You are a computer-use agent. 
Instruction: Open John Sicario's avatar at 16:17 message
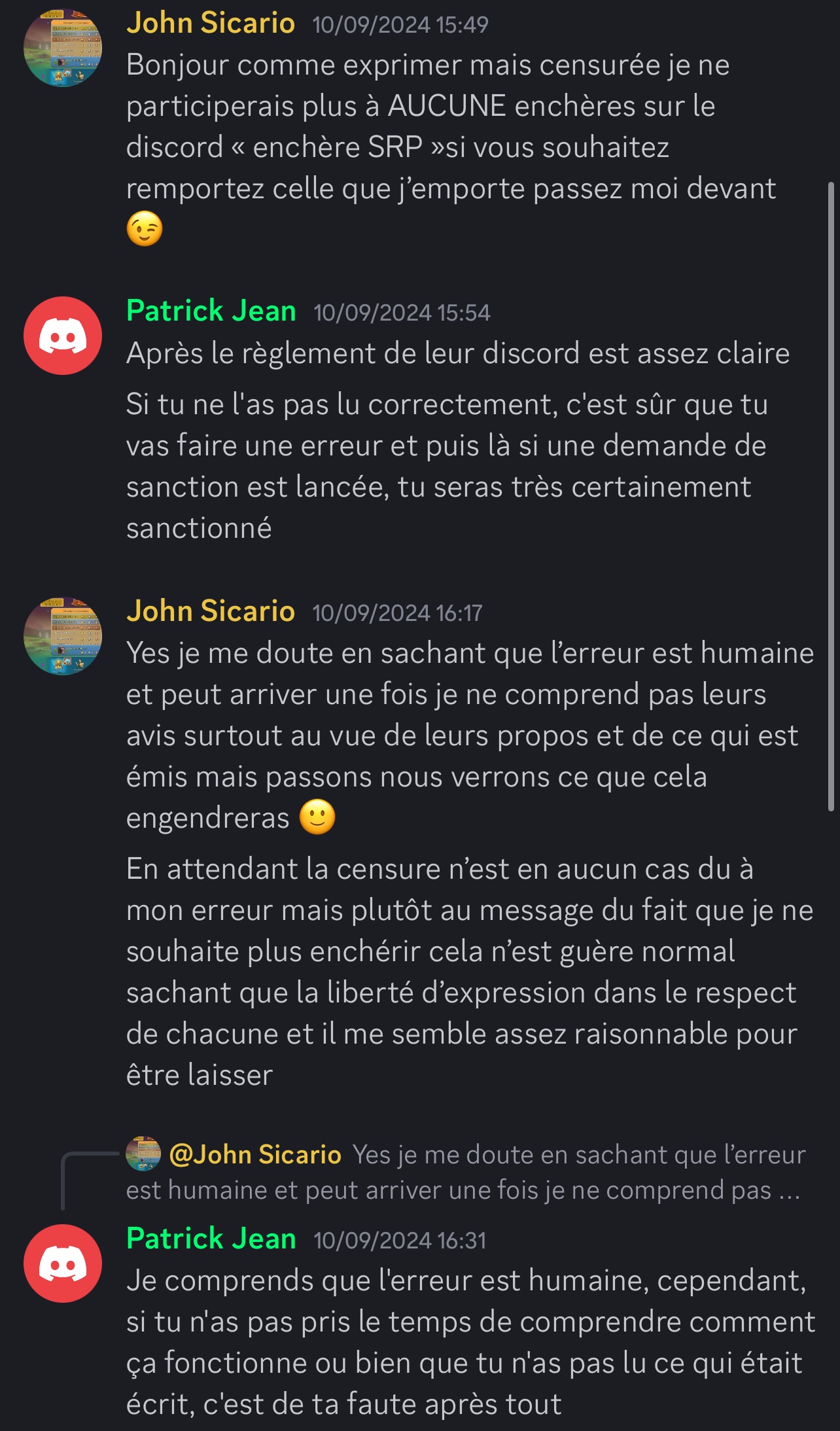[x=63, y=636]
